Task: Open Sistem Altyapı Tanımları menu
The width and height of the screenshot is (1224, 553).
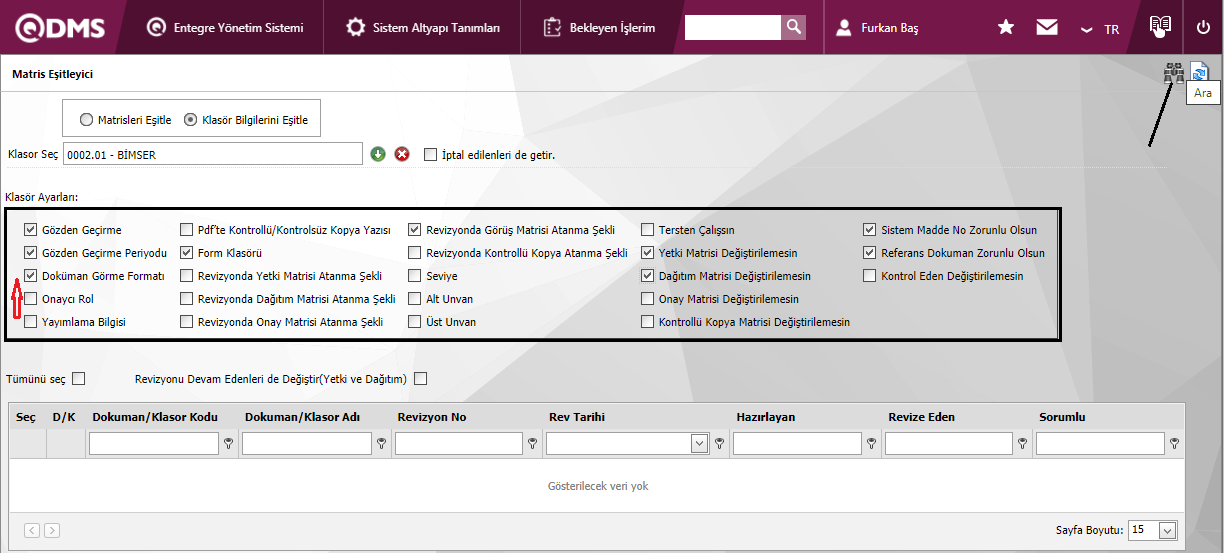Action: pos(423,28)
